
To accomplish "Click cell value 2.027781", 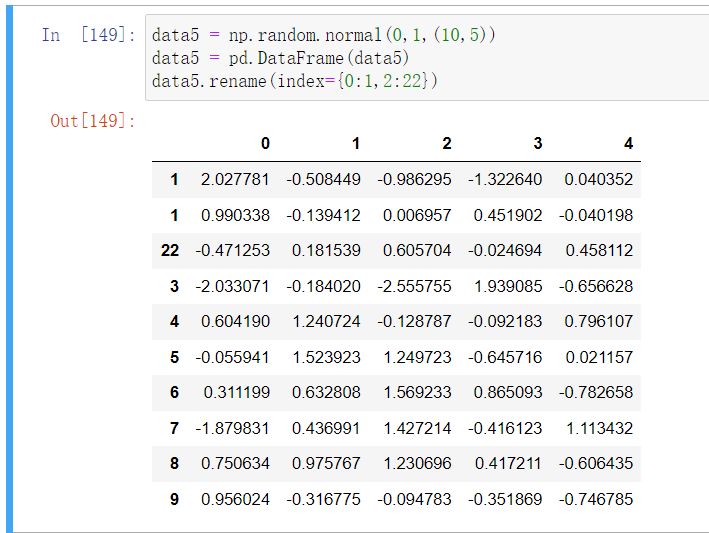I will click(x=235, y=179).
